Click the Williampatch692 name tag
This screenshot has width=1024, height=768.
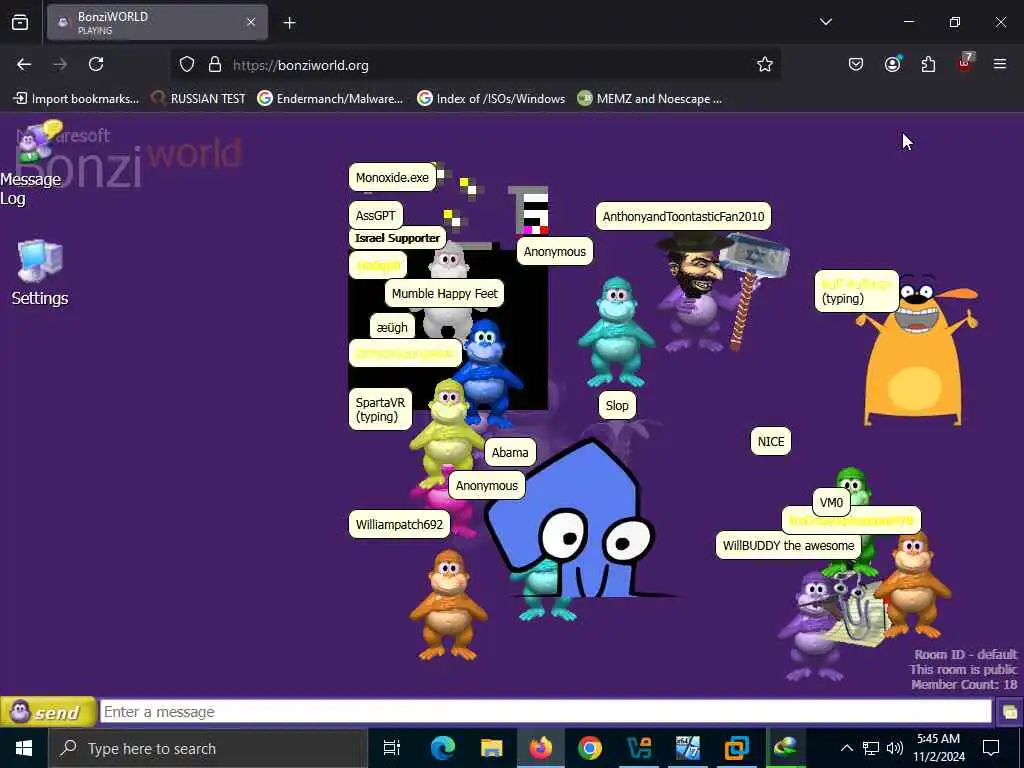[x=399, y=524]
